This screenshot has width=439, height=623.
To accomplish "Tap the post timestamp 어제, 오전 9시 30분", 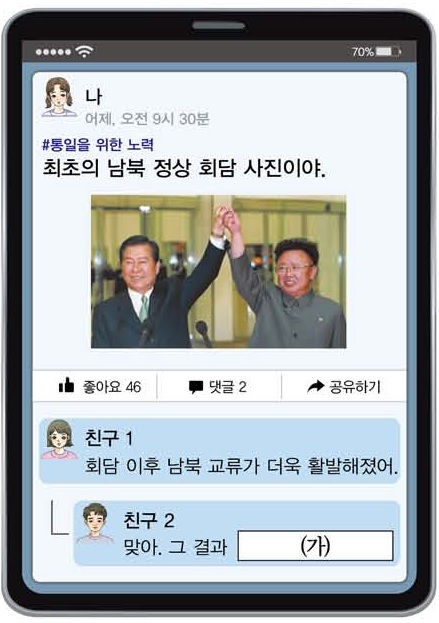I will pyautogui.click(x=147, y=118).
